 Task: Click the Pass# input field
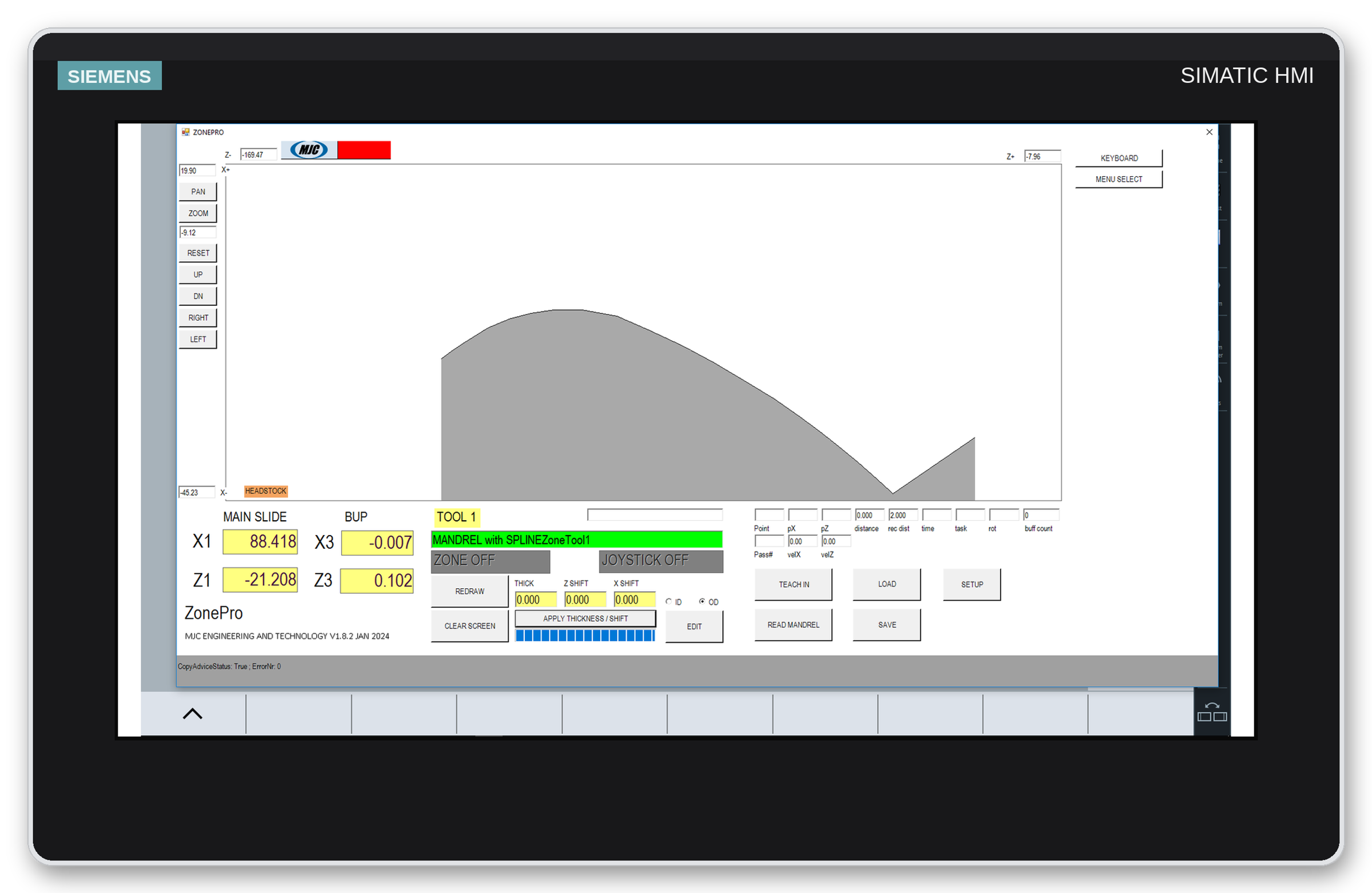point(769,541)
